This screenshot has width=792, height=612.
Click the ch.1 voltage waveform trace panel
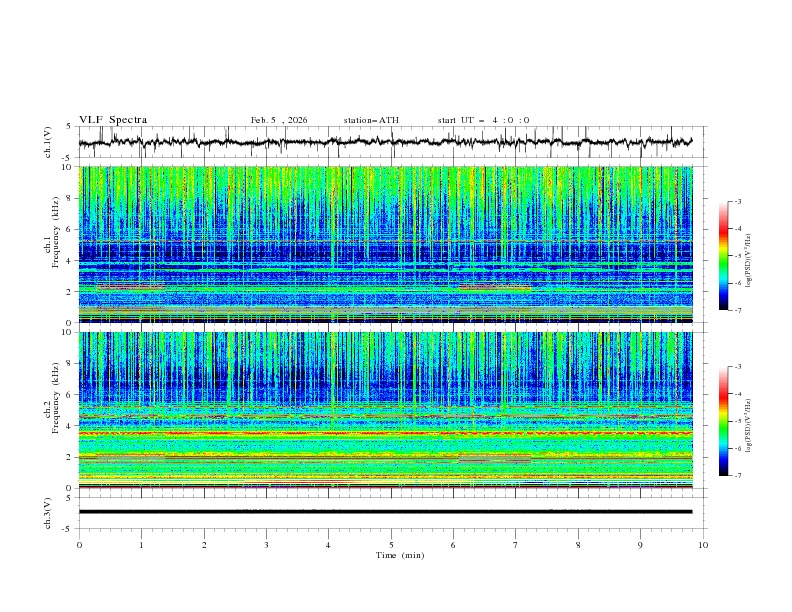click(392, 142)
